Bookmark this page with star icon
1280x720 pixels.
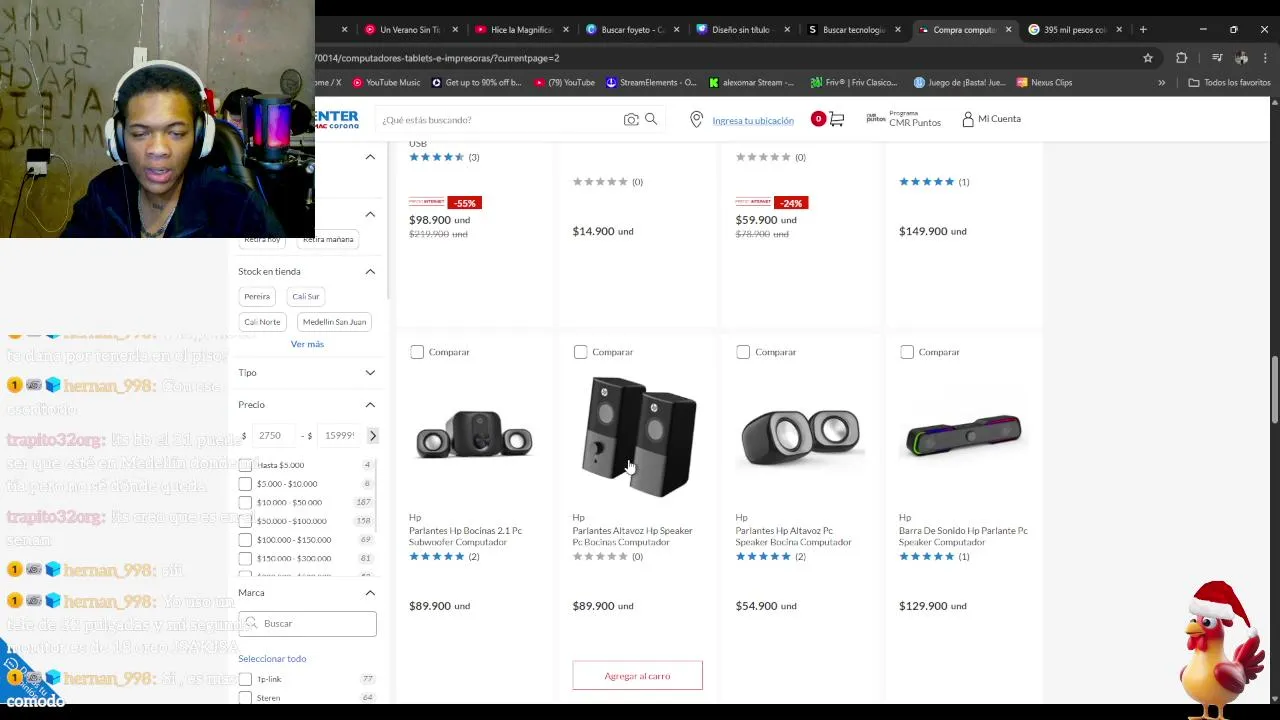1148,58
